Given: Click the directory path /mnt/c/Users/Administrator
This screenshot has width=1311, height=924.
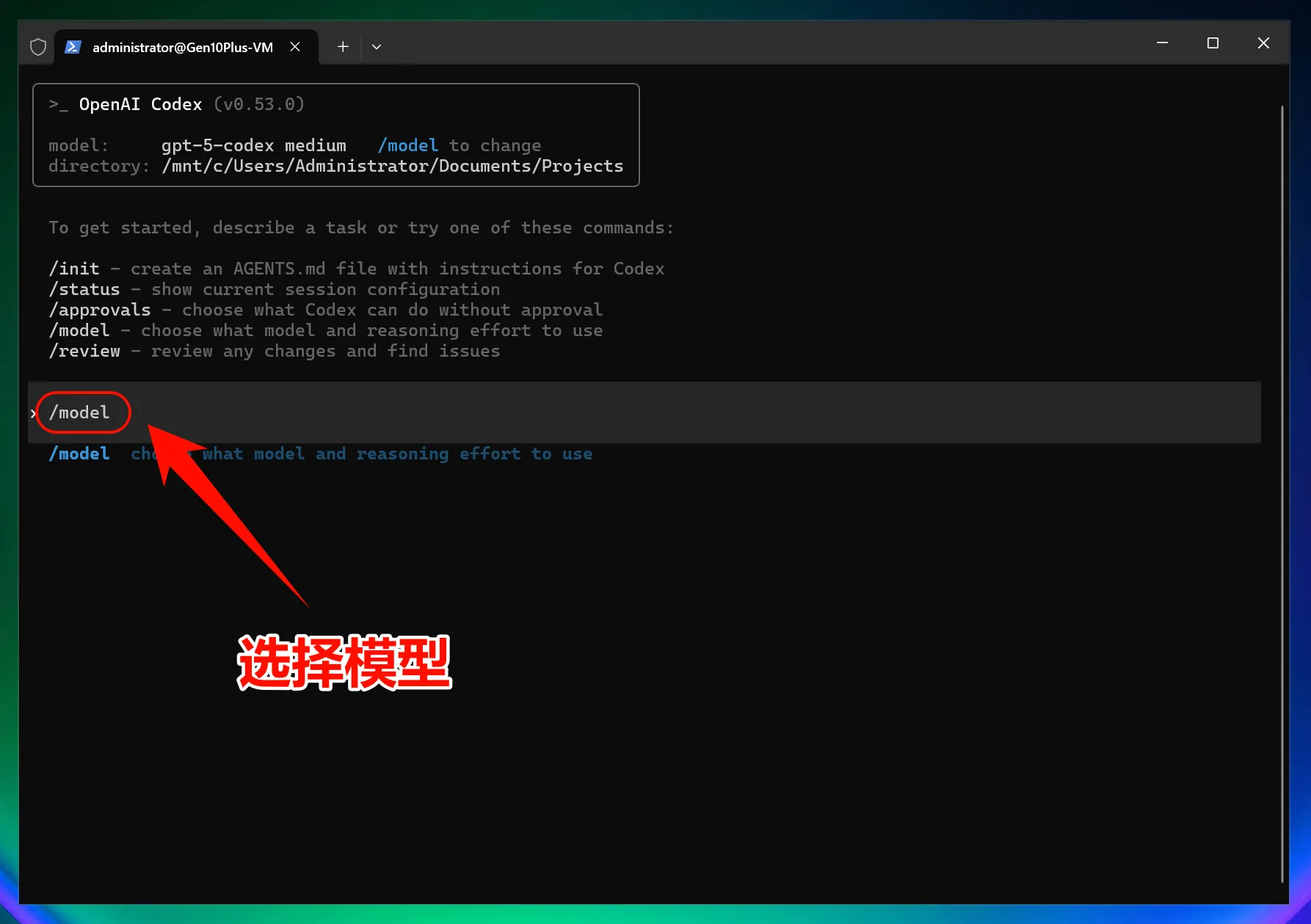Looking at the screenshot, I should click(392, 166).
